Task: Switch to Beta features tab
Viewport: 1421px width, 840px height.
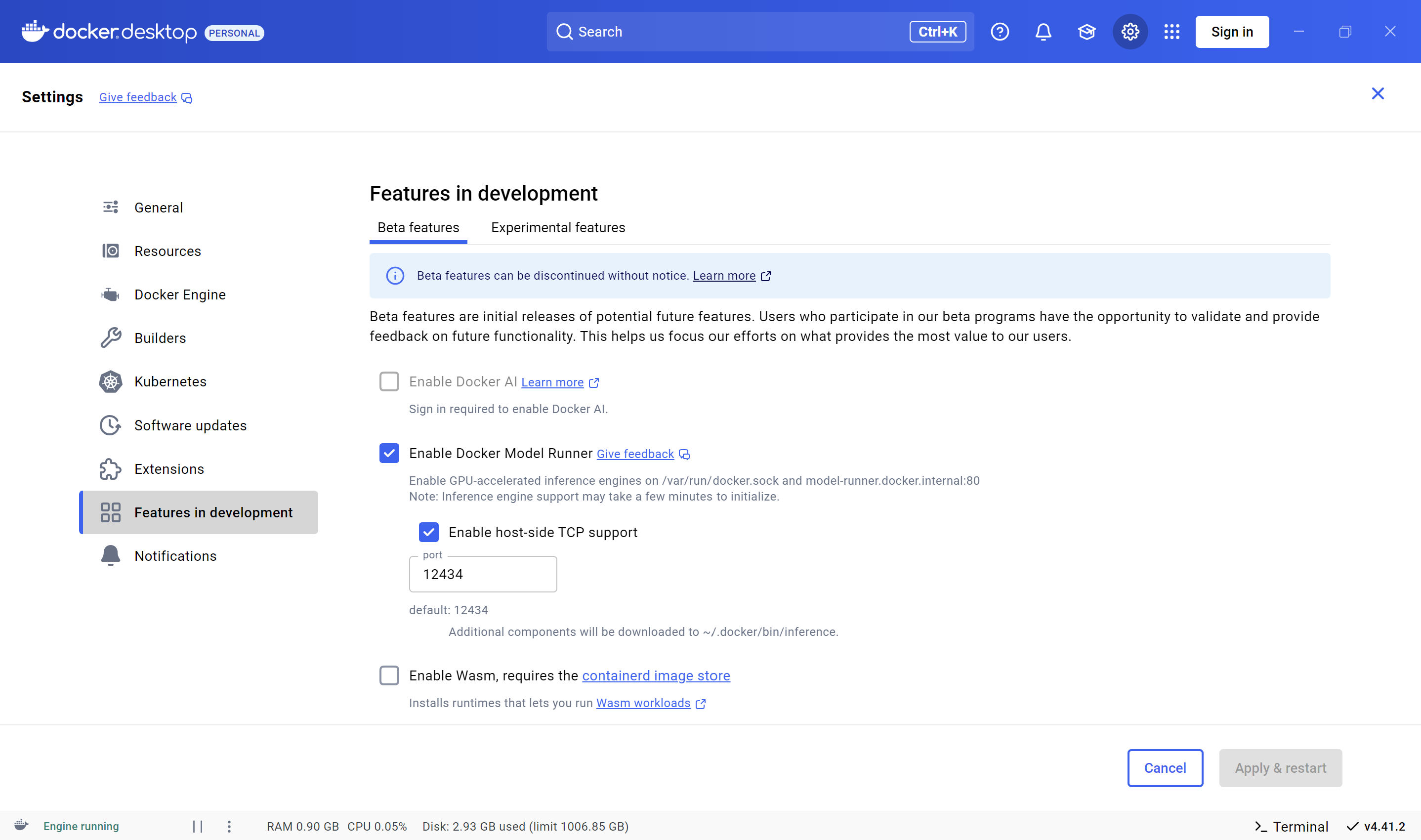Action: click(x=418, y=228)
